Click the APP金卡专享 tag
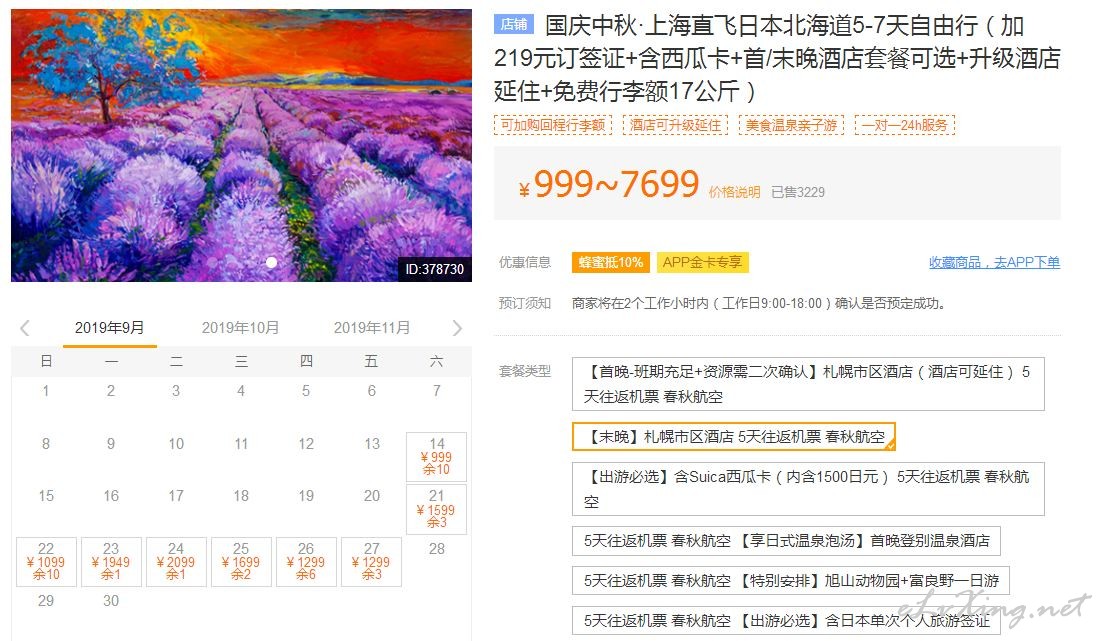 click(702, 262)
